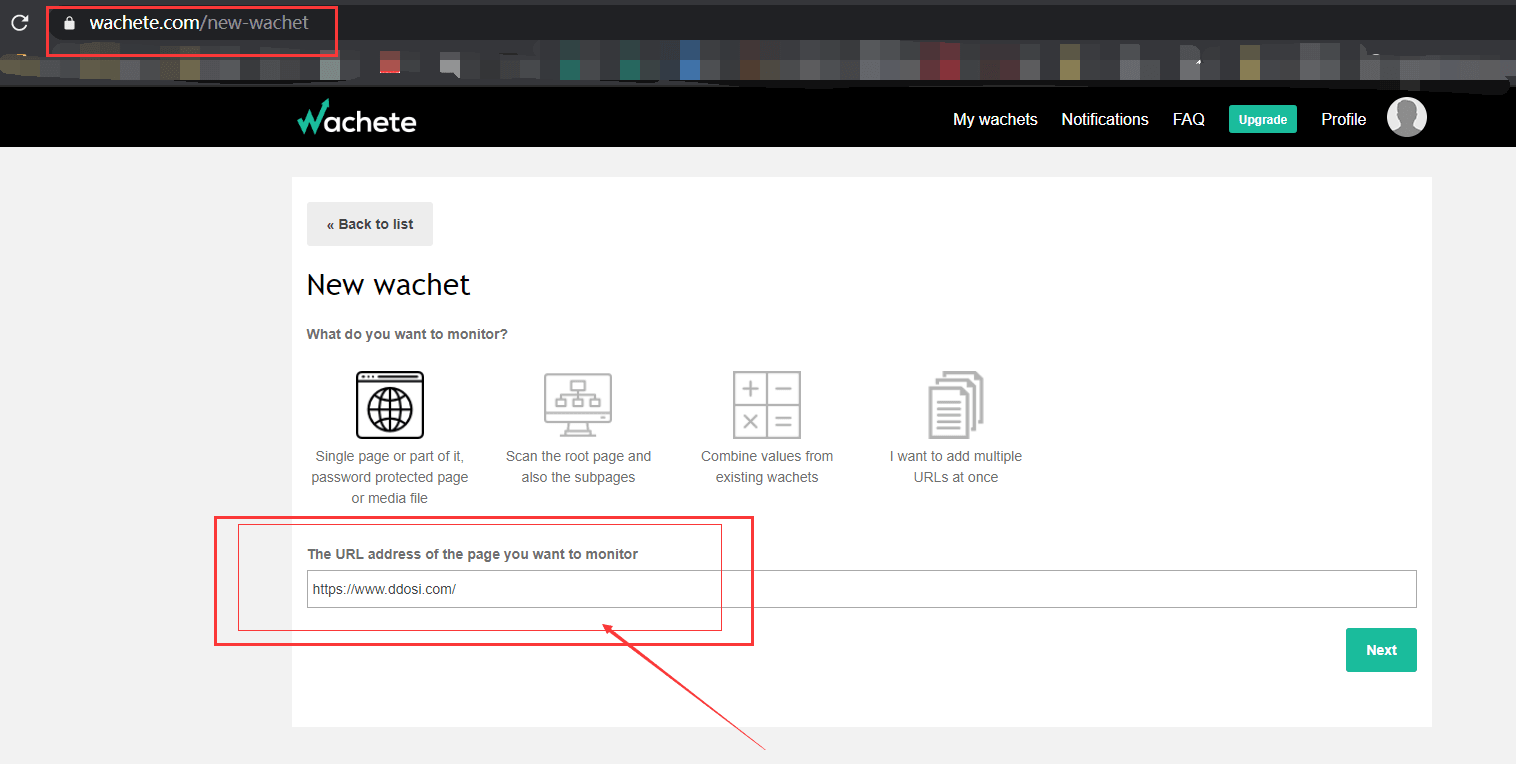This screenshot has width=1516, height=764.
Task: Open the FAQ page
Action: [x=1189, y=119]
